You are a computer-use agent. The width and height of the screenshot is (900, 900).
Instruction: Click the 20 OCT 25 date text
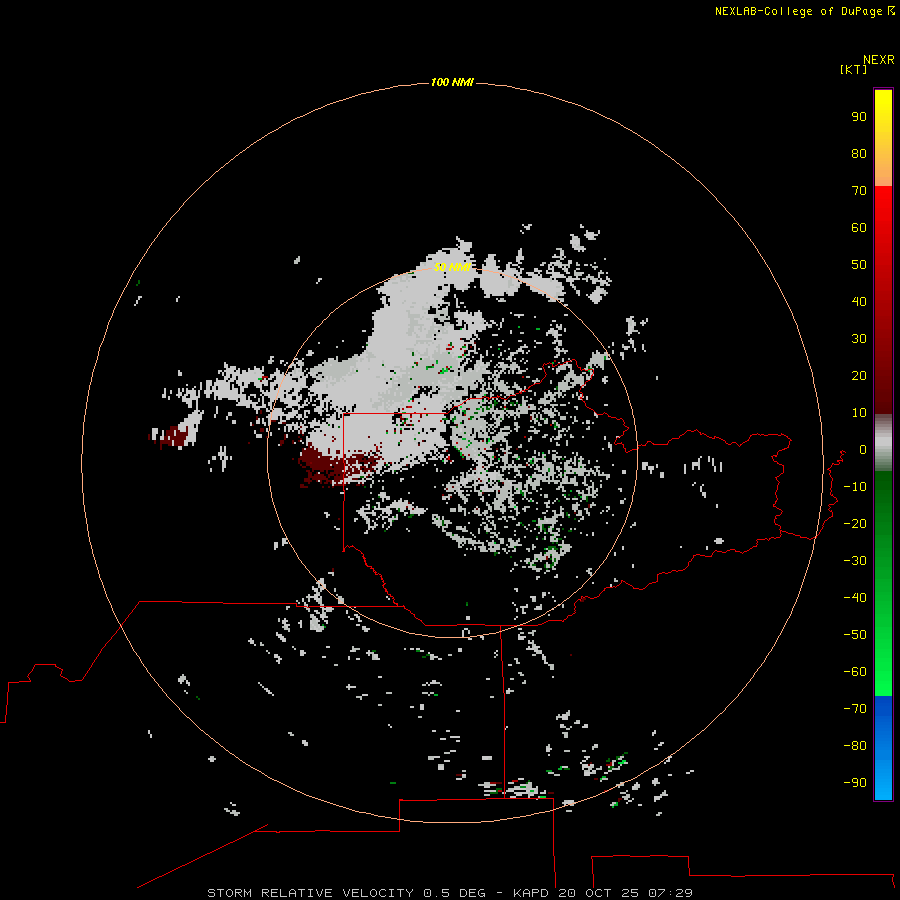pos(599,893)
